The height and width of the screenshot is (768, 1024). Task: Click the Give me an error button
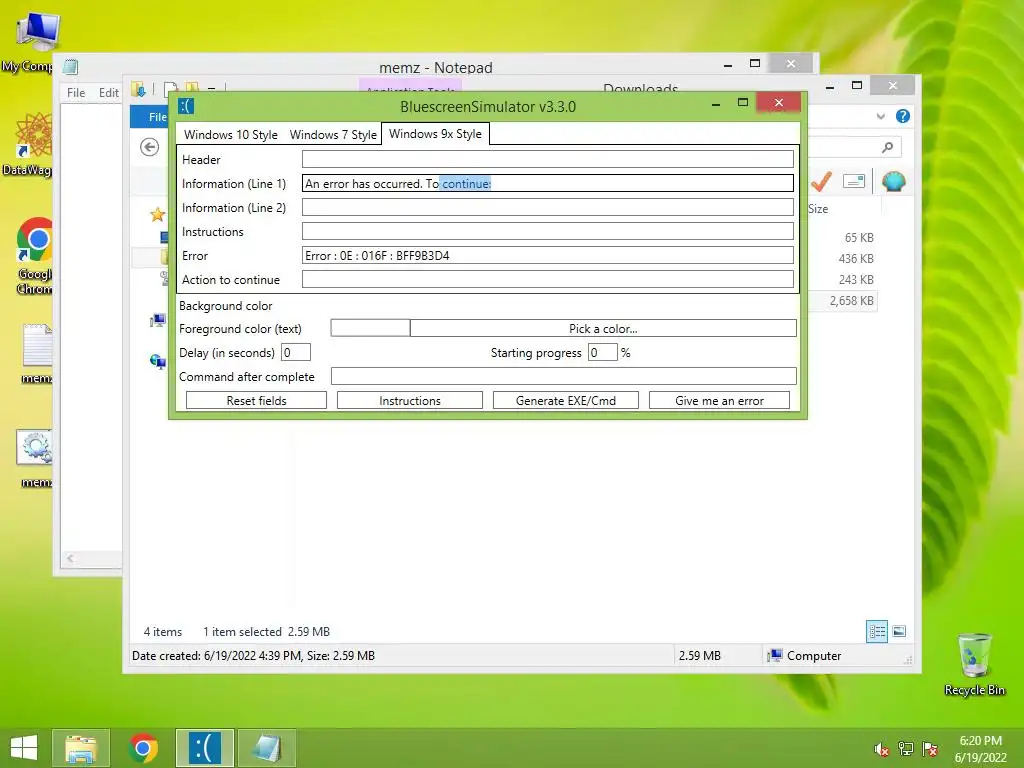click(x=719, y=400)
